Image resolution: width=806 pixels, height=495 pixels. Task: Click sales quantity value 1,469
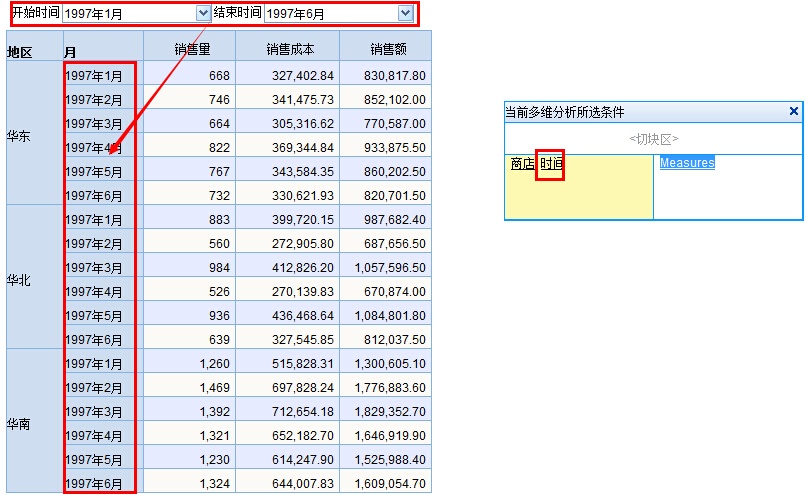[215, 388]
